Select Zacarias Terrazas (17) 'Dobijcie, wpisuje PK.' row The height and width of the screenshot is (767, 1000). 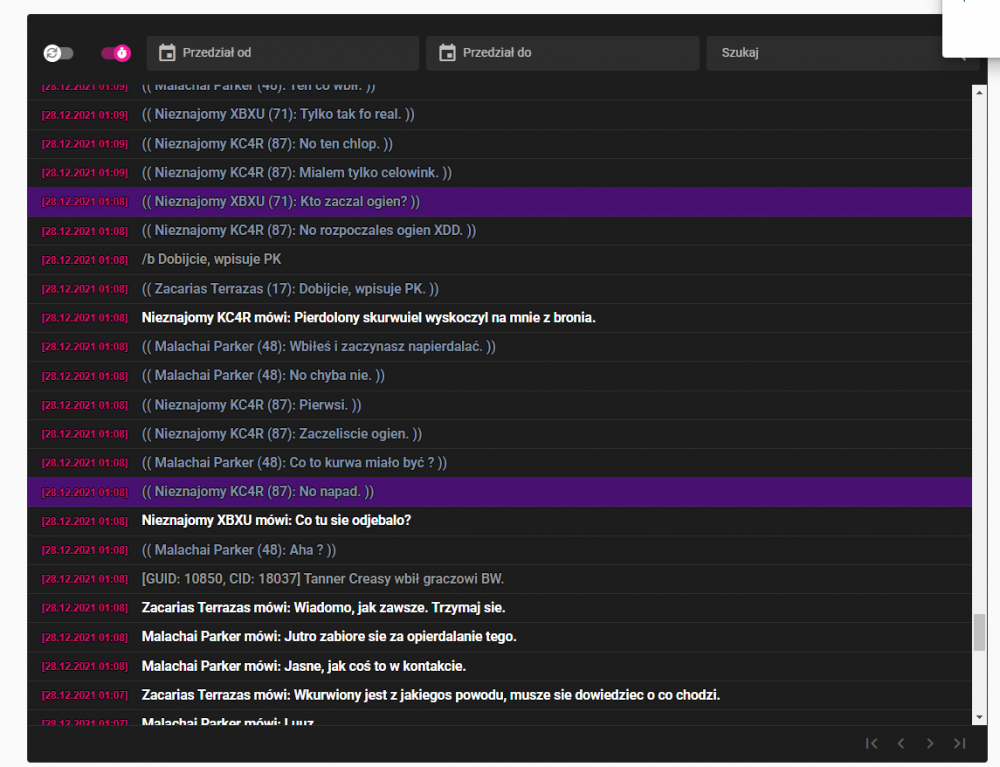coord(499,289)
